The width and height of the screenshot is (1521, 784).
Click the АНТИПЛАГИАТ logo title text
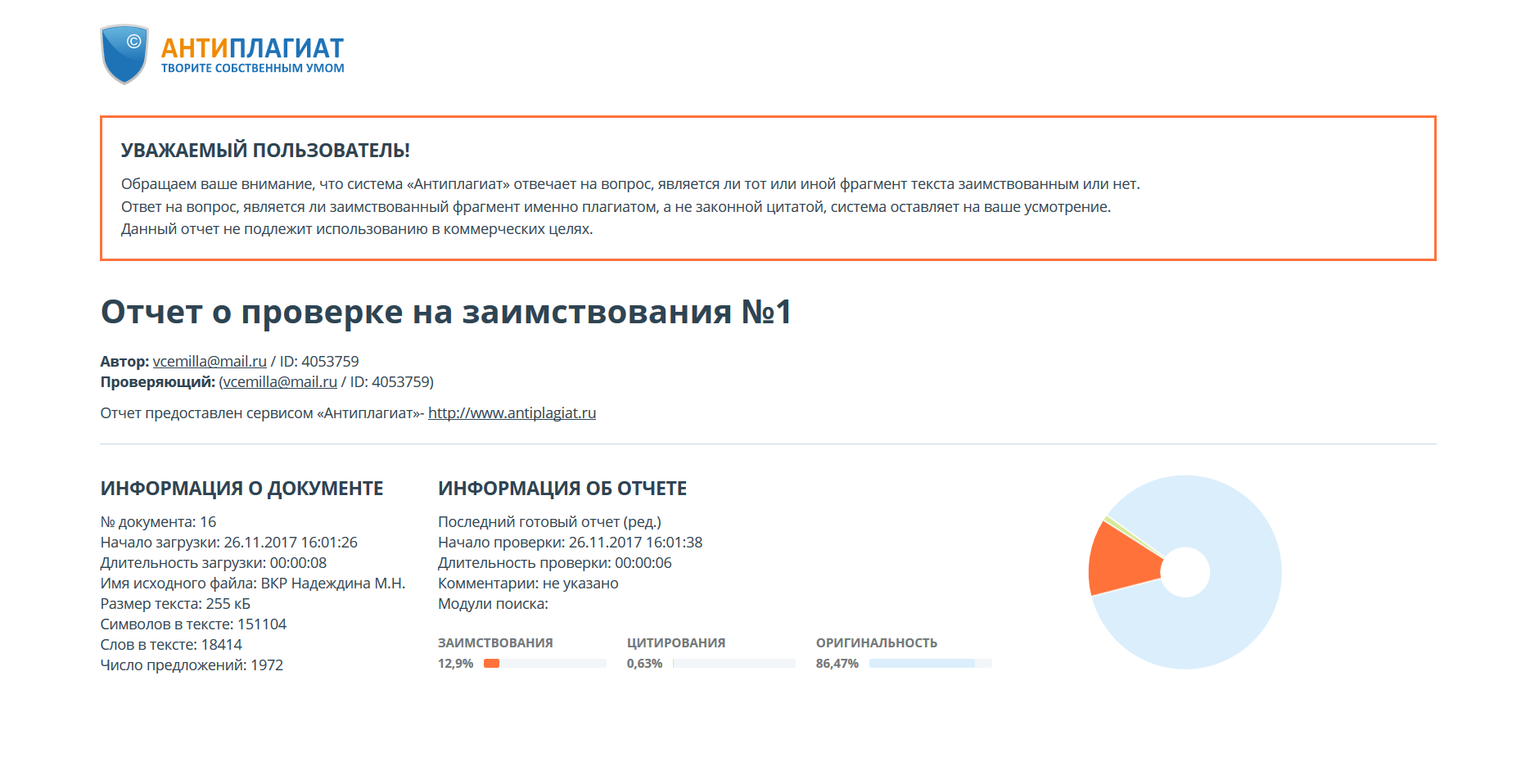(252, 48)
